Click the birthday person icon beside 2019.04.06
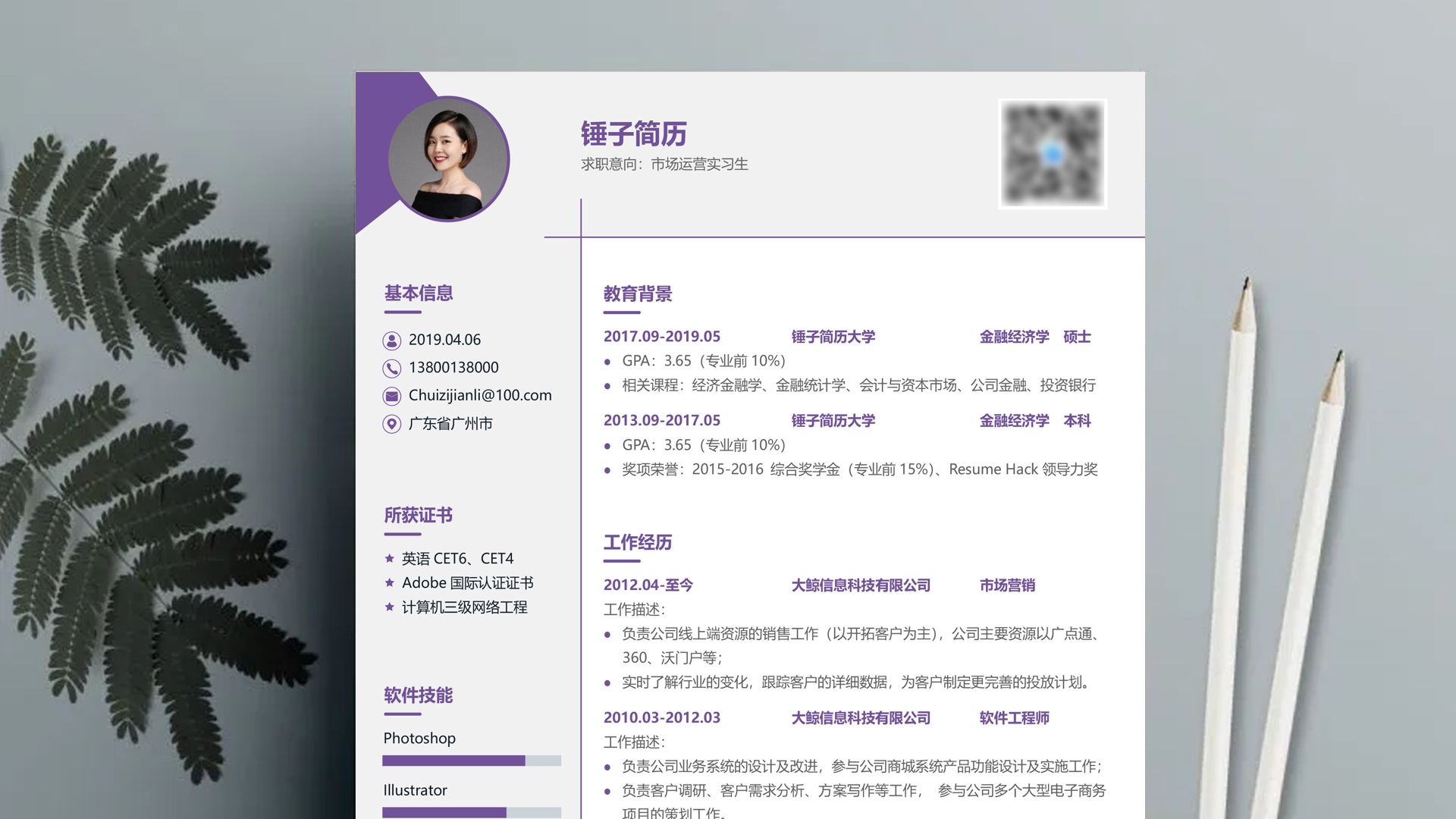Viewport: 1456px width, 819px height. click(391, 340)
